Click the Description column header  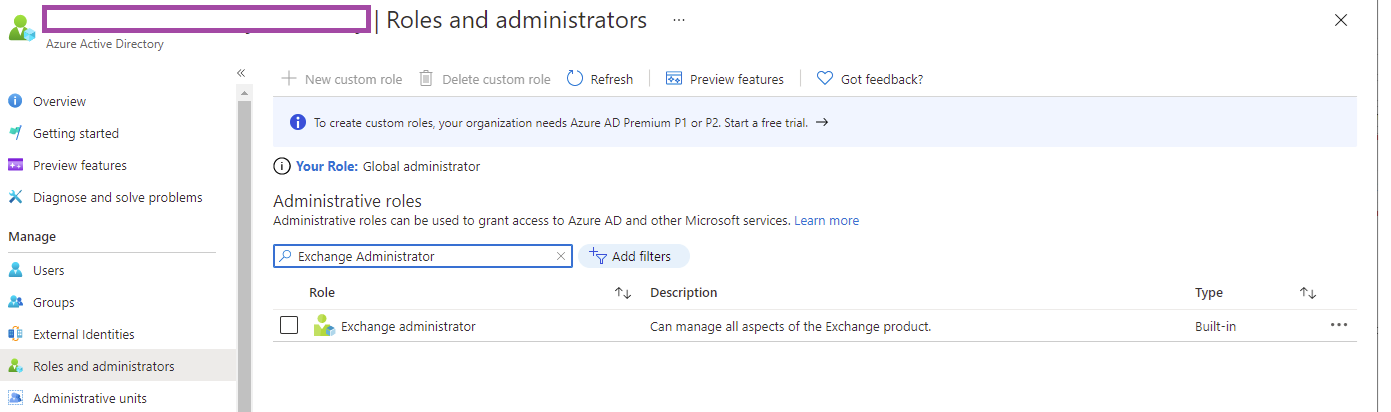click(x=684, y=293)
